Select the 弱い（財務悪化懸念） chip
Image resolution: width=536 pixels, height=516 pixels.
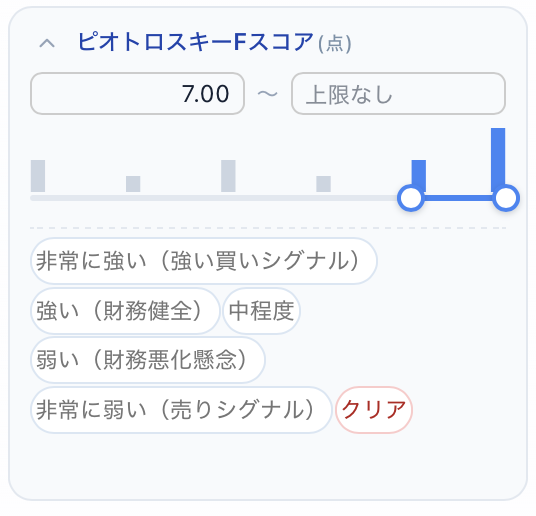(148, 360)
